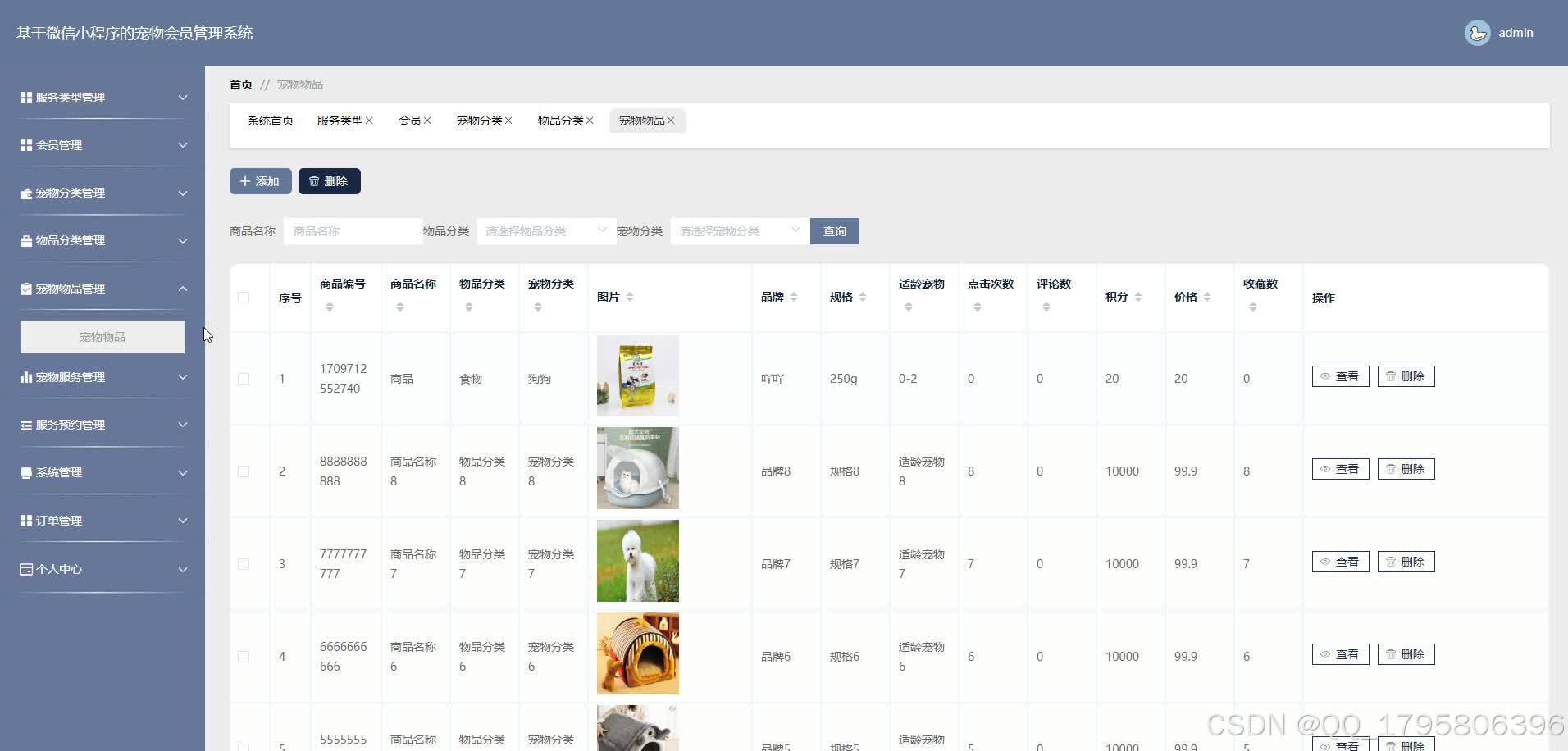Click the dark 删除 toolbar button
This screenshot has height=751, width=1568.
tap(330, 181)
